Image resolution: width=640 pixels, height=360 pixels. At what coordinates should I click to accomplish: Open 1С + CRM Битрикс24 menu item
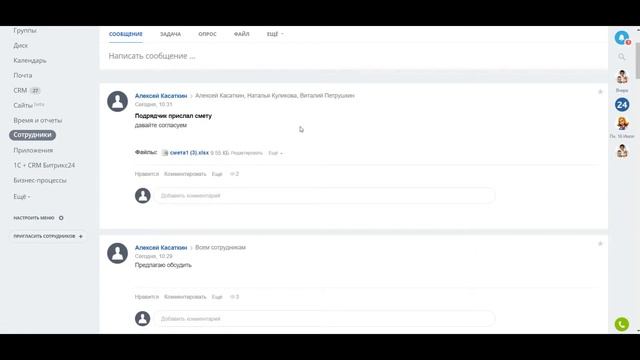coord(44,165)
